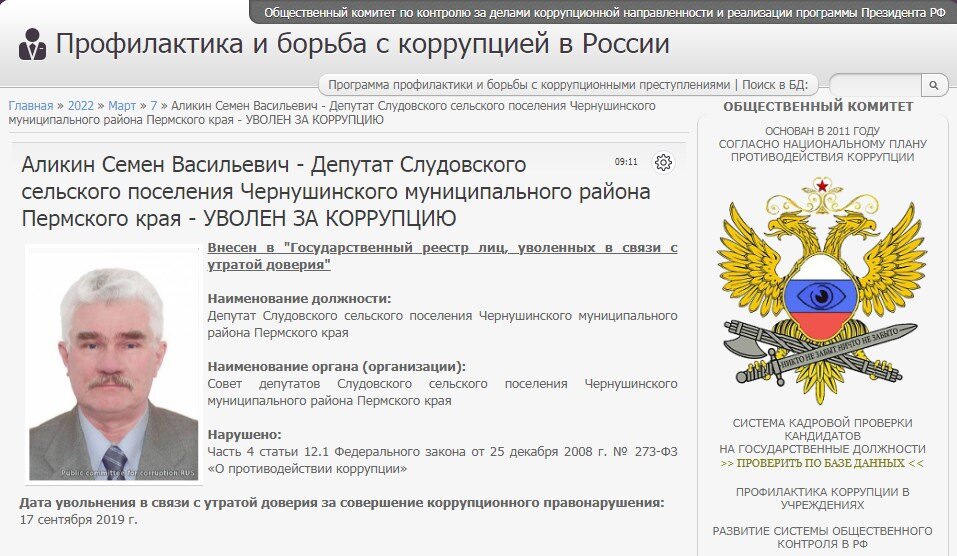Open ПРОФИЛАКТИКА КОРРУПЦИИ В УЧРЕЖДЕНИЯХ link

pyautogui.click(x=822, y=498)
